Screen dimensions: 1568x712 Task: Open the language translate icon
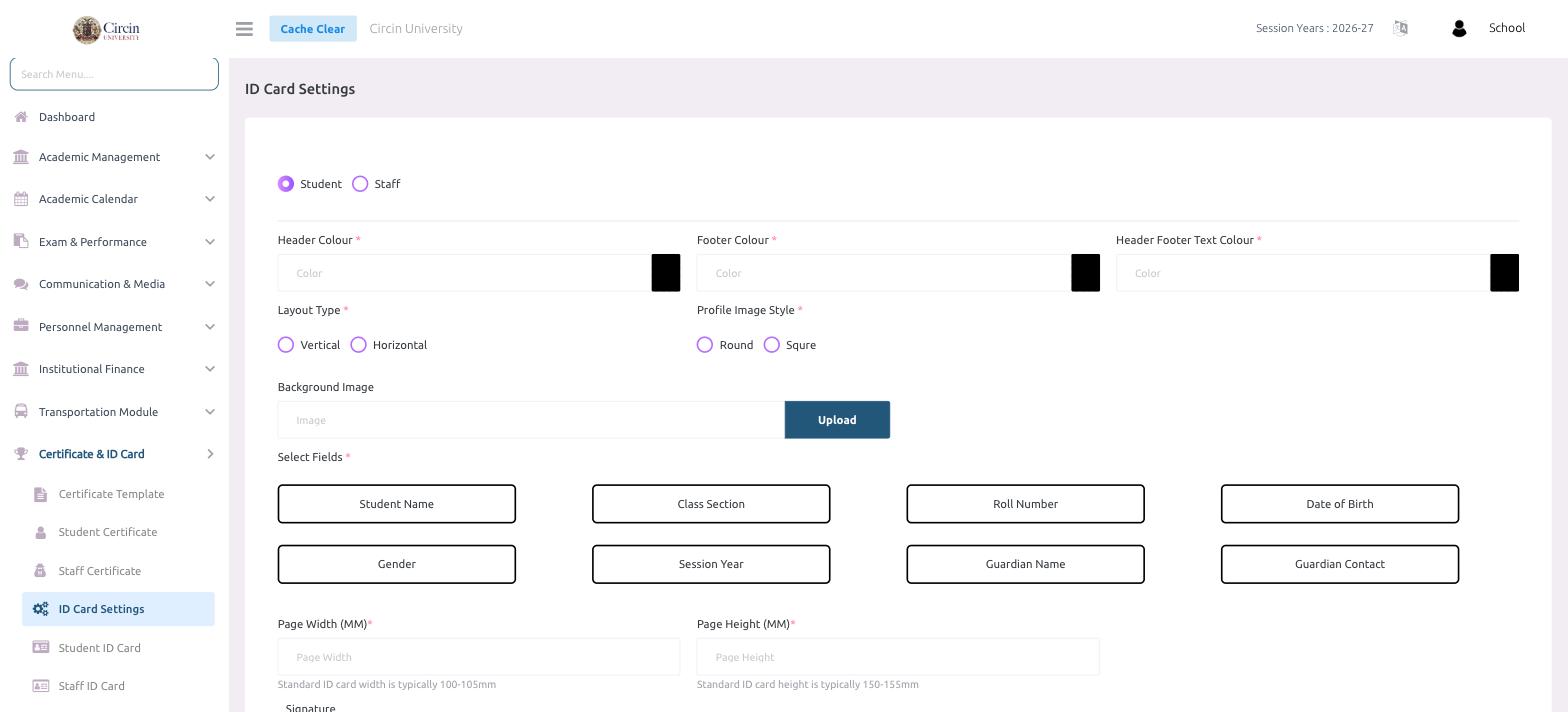click(1400, 28)
